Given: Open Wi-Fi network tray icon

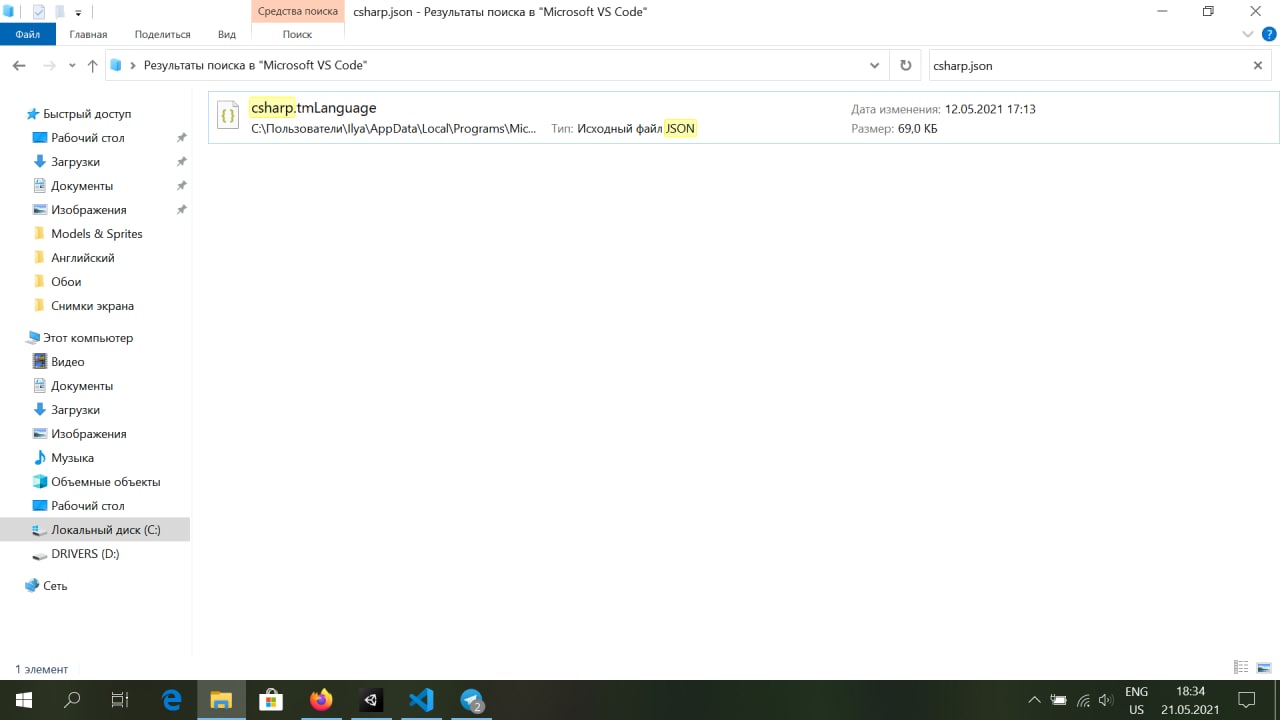Looking at the screenshot, I should [1082, 700].
